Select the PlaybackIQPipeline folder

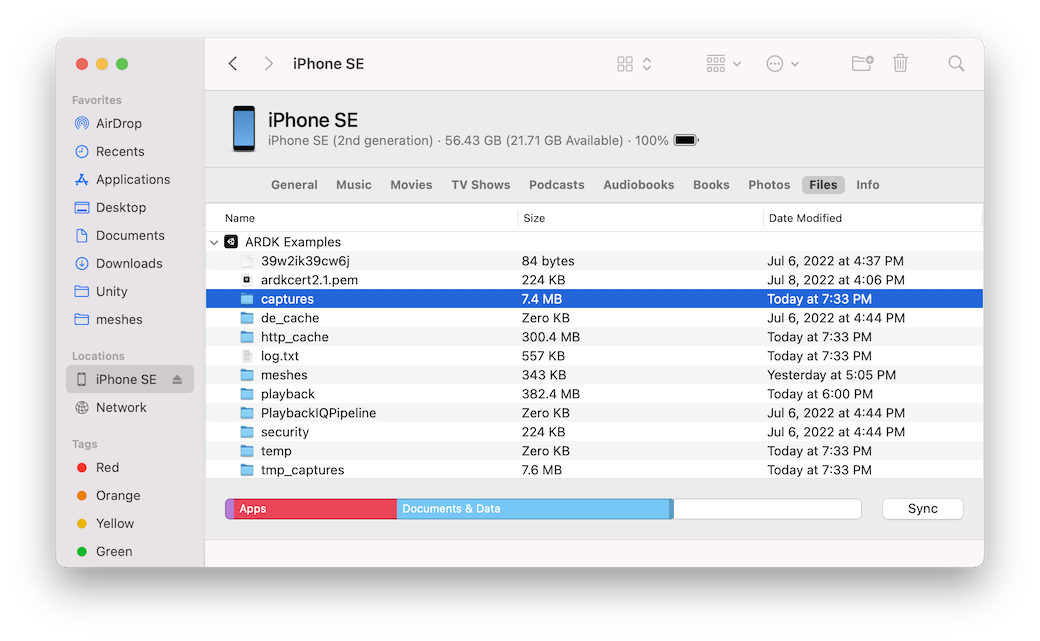point(594,413)
